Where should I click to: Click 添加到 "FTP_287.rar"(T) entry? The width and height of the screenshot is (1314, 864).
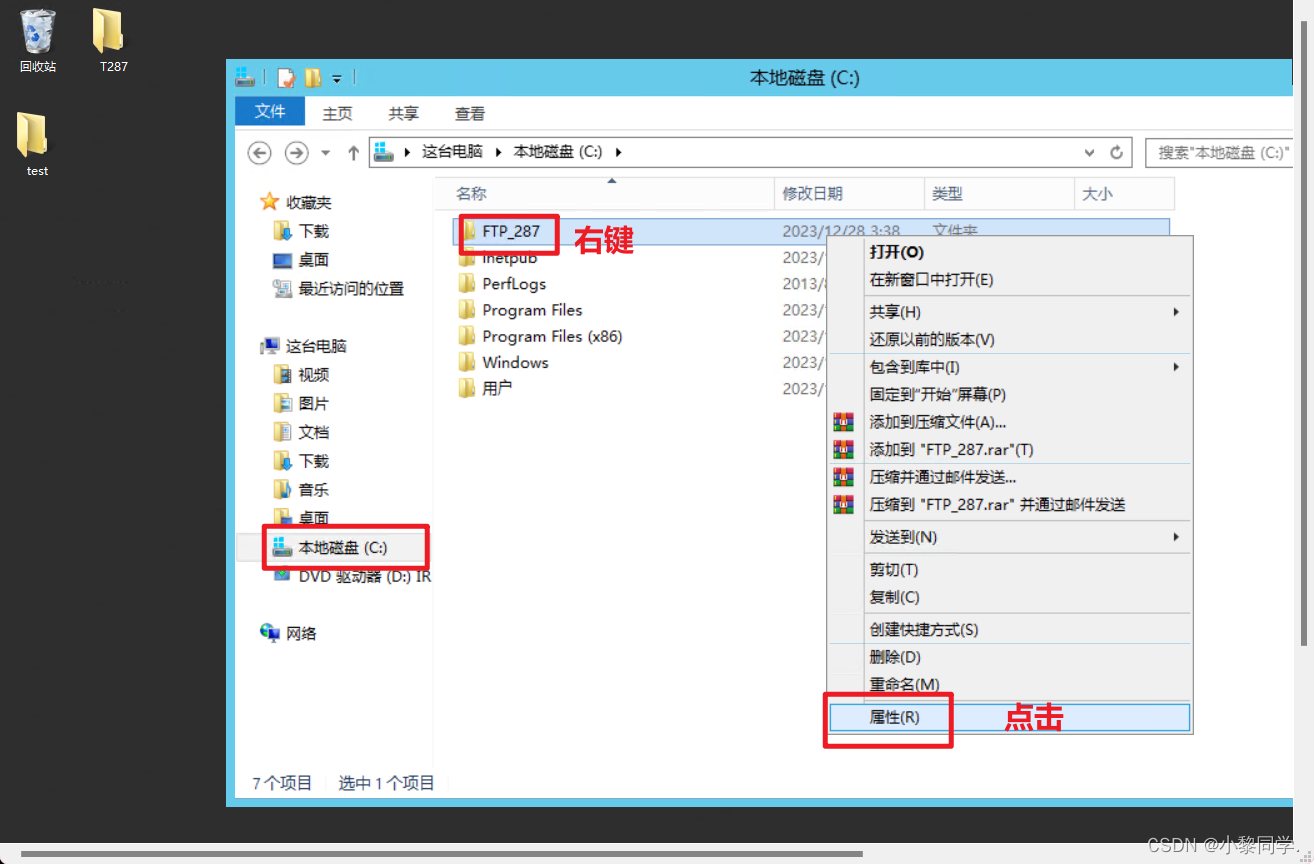(1010, 450)
